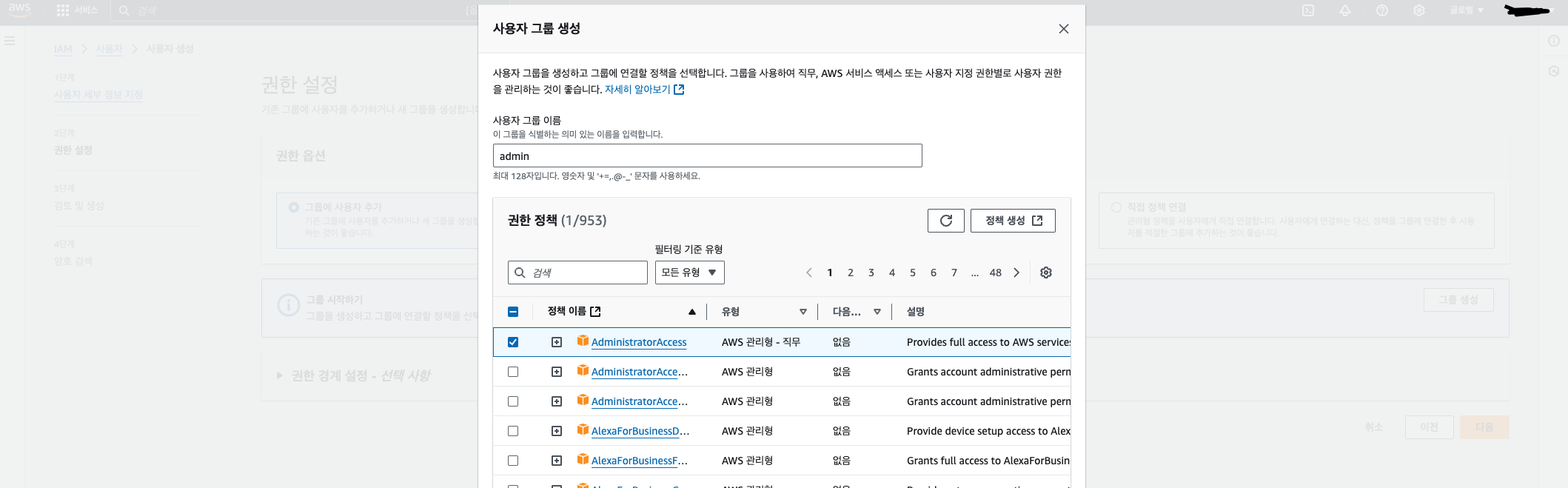Expand the second row AdministratorAcce... policy details
Image resolution: width=1568 pixels, height=488 pixels.
tap(557, 372)
